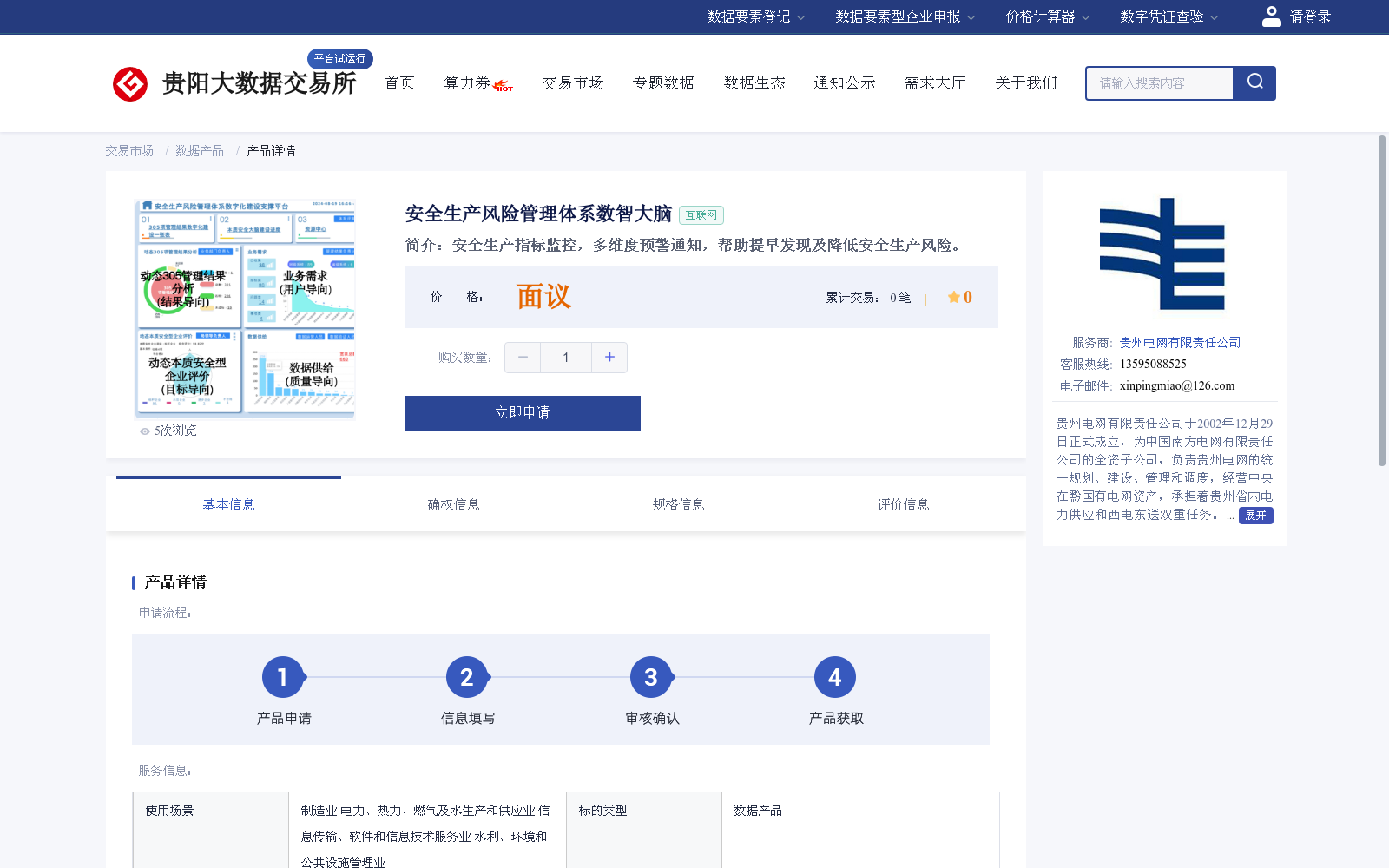Viewport: 1389px width, 868px height.
Task: Open 交易市场 navigation item
Action: click(573, 82)
